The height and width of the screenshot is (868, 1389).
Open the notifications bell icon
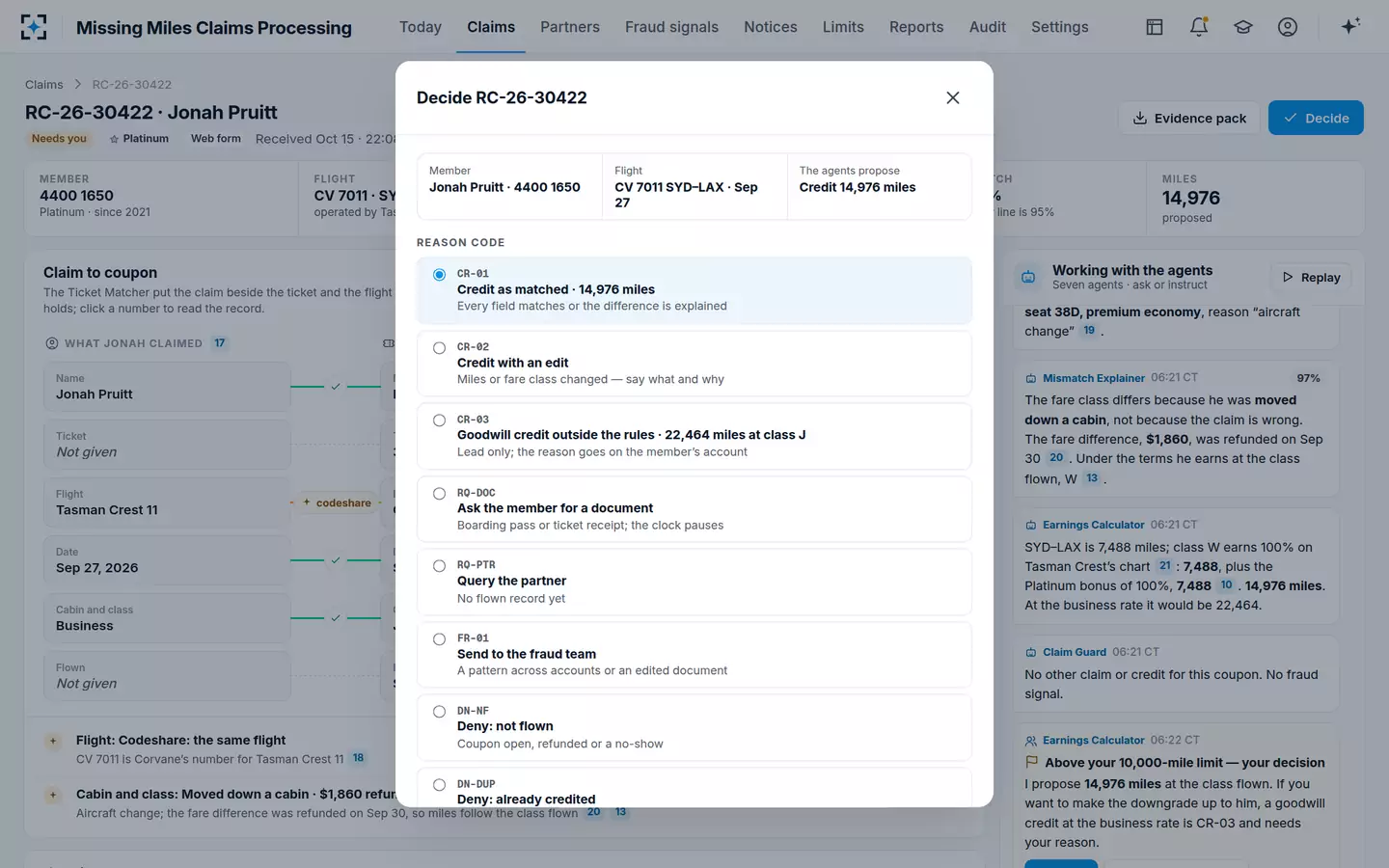click(x=1199, y=27)
